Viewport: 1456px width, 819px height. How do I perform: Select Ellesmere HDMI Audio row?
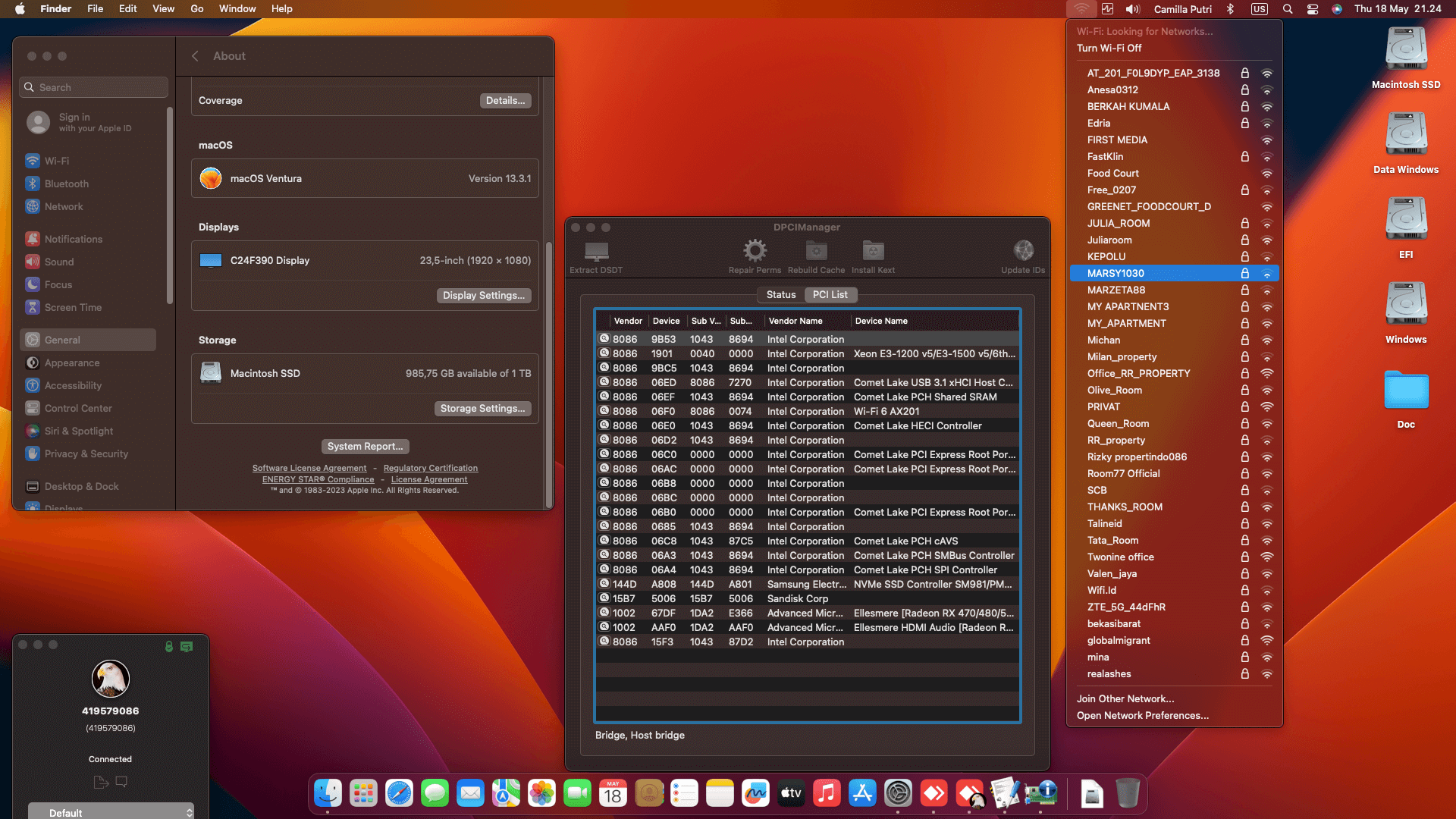(808, 628)
